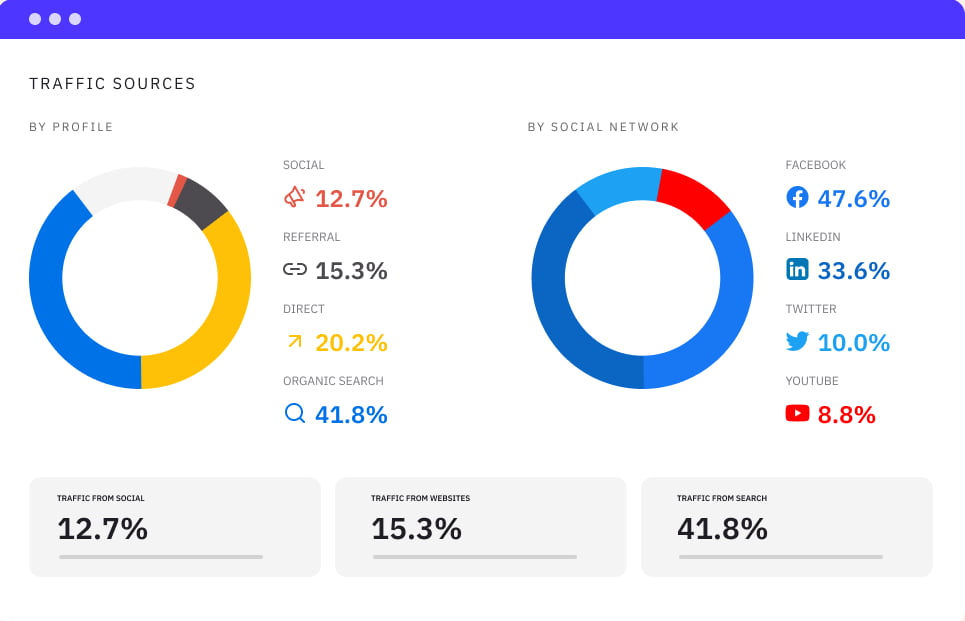Select the Referral link icon
Screen dimensions: 965x621
tap(294, 269)
